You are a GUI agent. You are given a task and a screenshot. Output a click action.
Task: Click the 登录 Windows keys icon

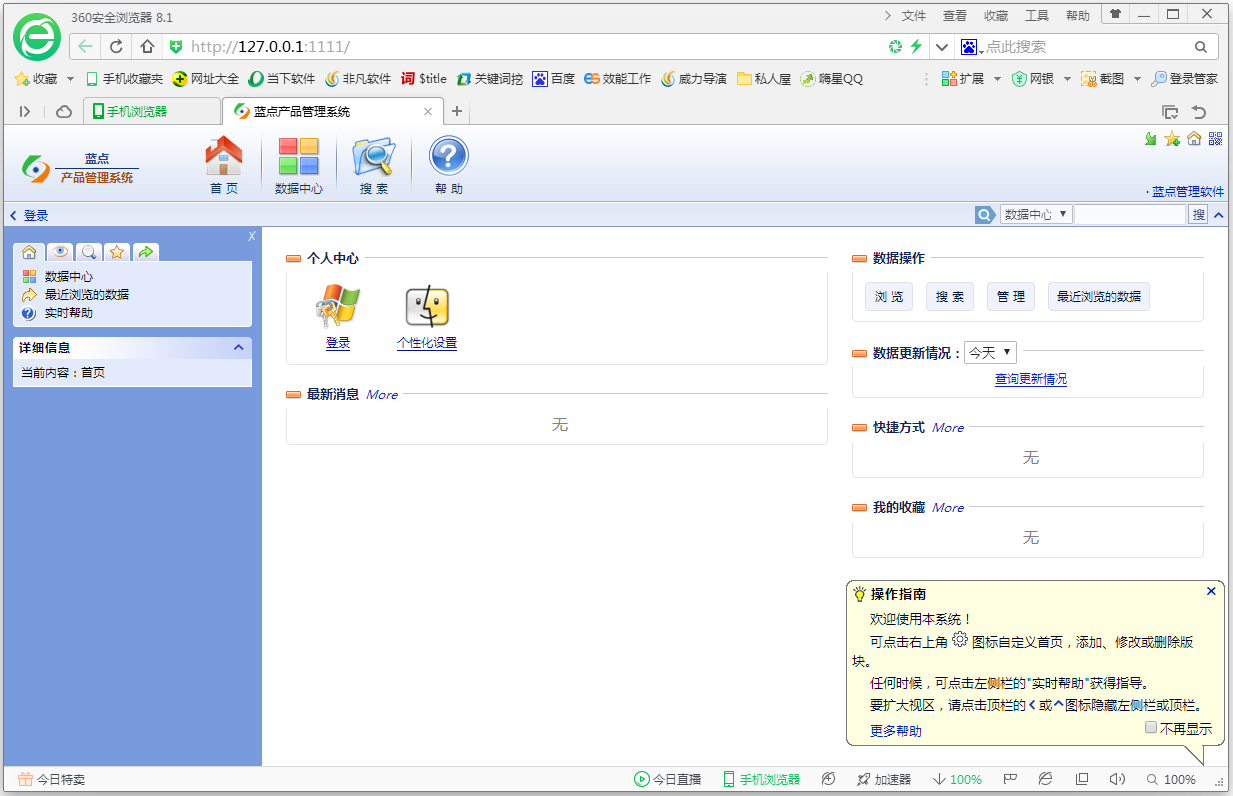click(338, 307)
